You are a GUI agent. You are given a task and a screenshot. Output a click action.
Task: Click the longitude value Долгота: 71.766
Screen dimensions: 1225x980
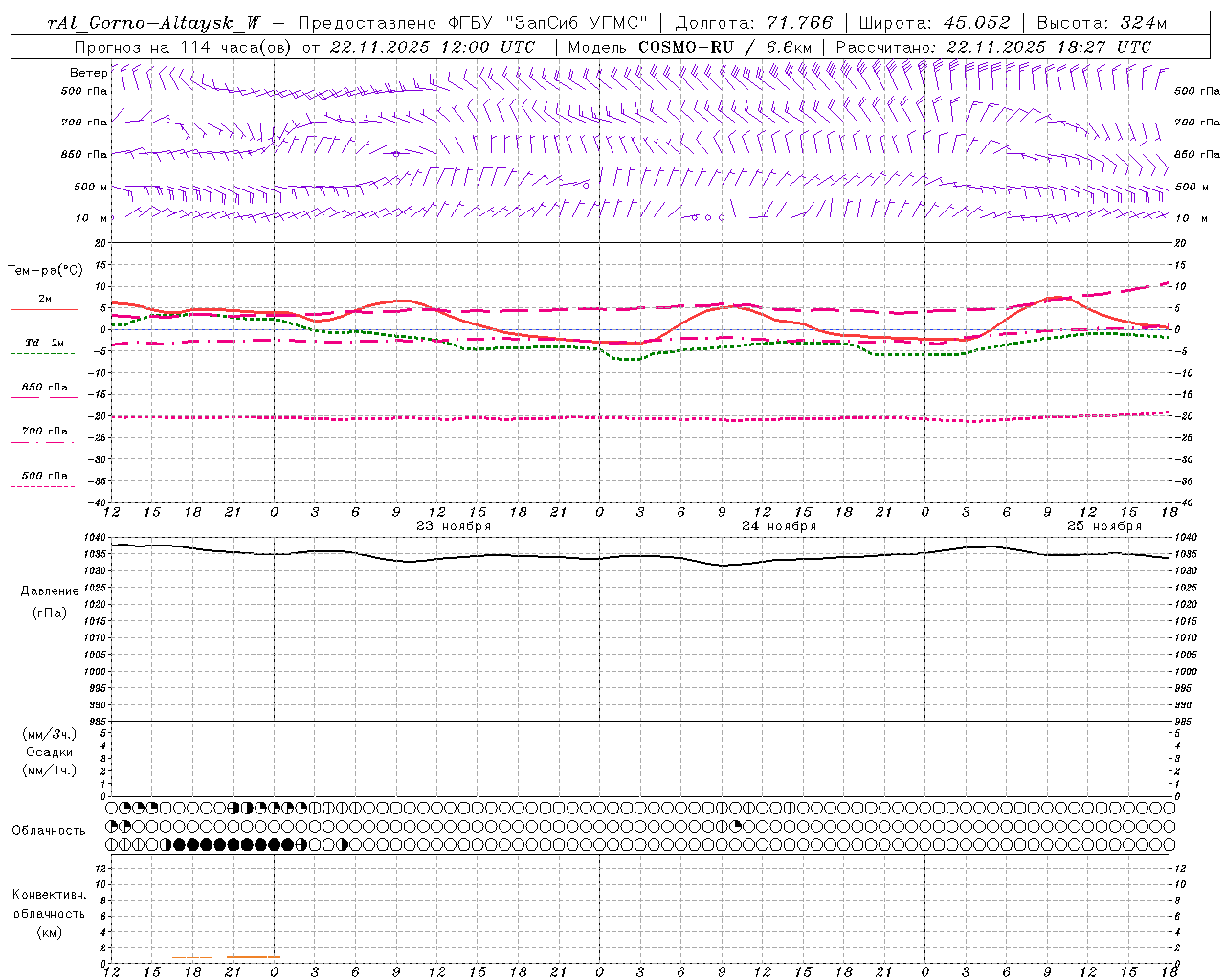(754, 23)
